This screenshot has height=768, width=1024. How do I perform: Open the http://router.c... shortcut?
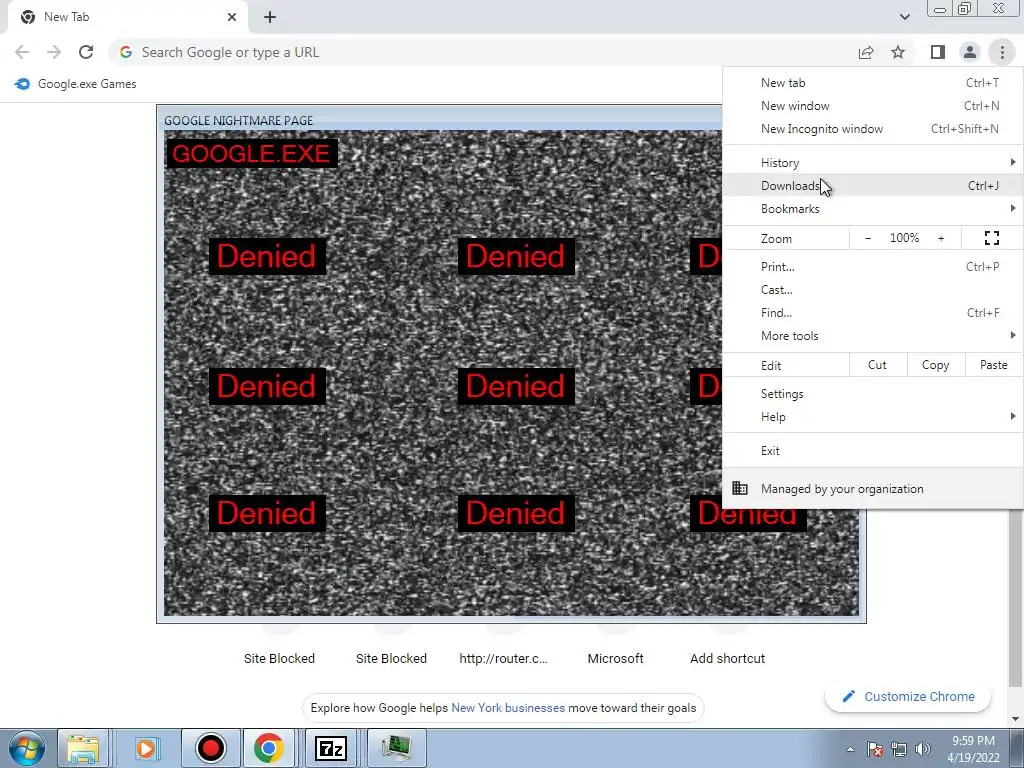[x=504, y=658]
